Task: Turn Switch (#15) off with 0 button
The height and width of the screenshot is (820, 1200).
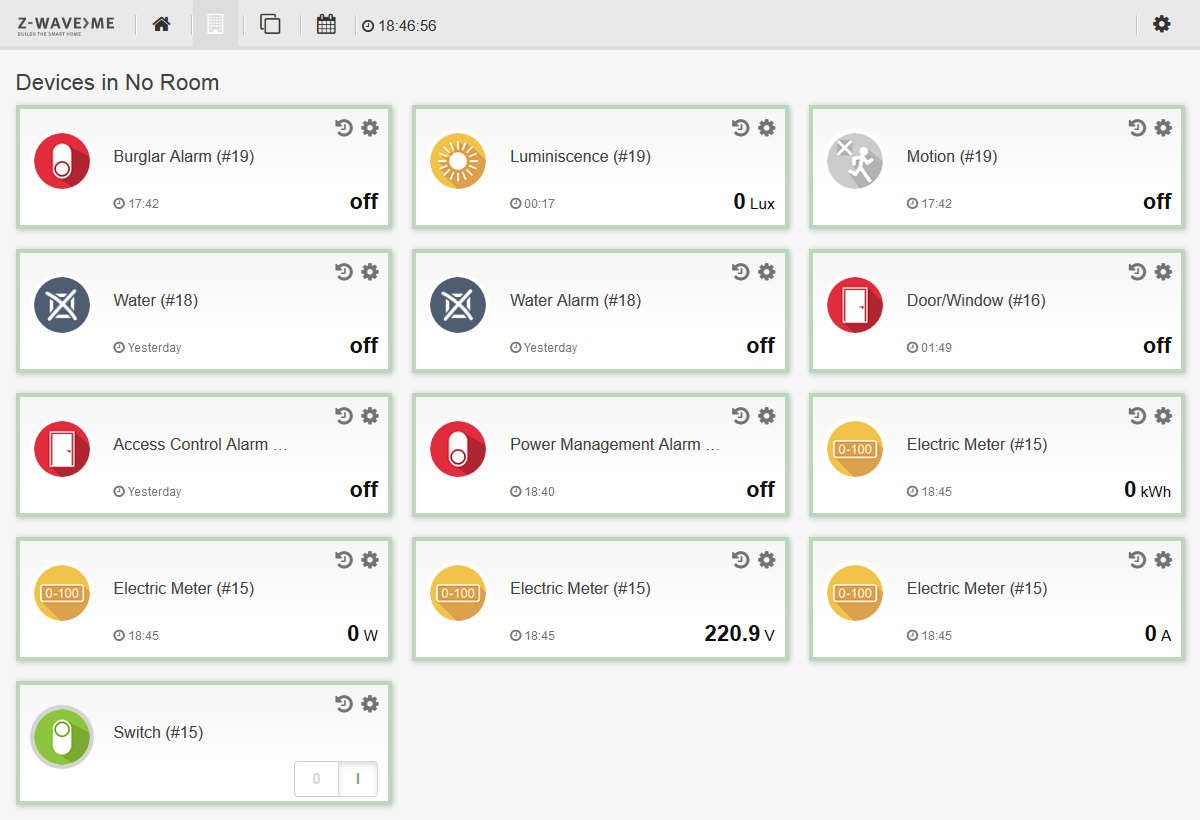Action: 317,779
